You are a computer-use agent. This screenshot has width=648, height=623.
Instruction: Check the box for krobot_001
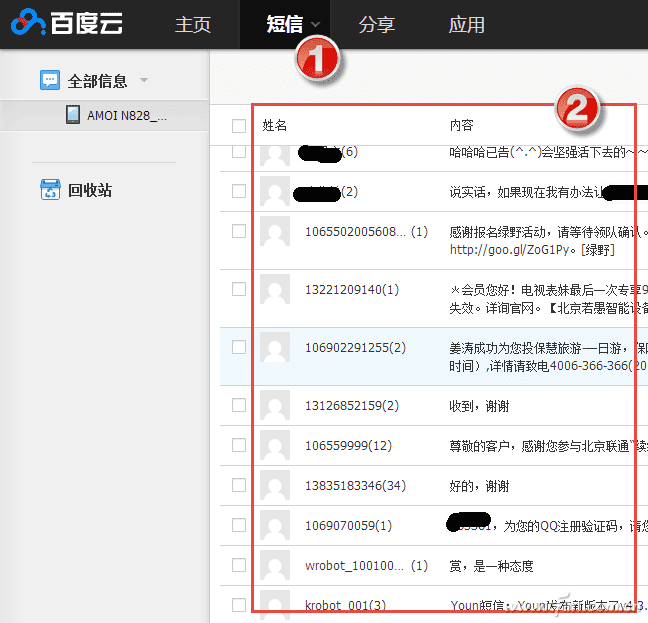click(239, 605)
